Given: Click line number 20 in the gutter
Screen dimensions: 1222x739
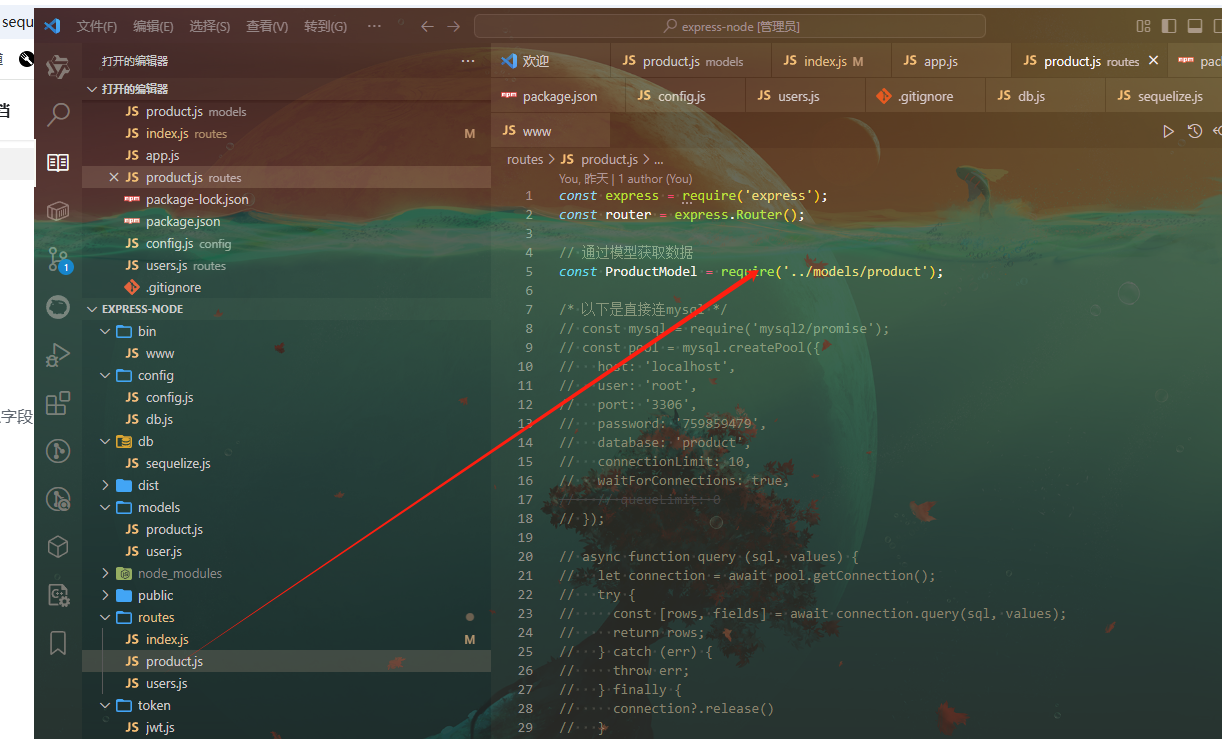Looking at the screenshot, I should [525, 556].
